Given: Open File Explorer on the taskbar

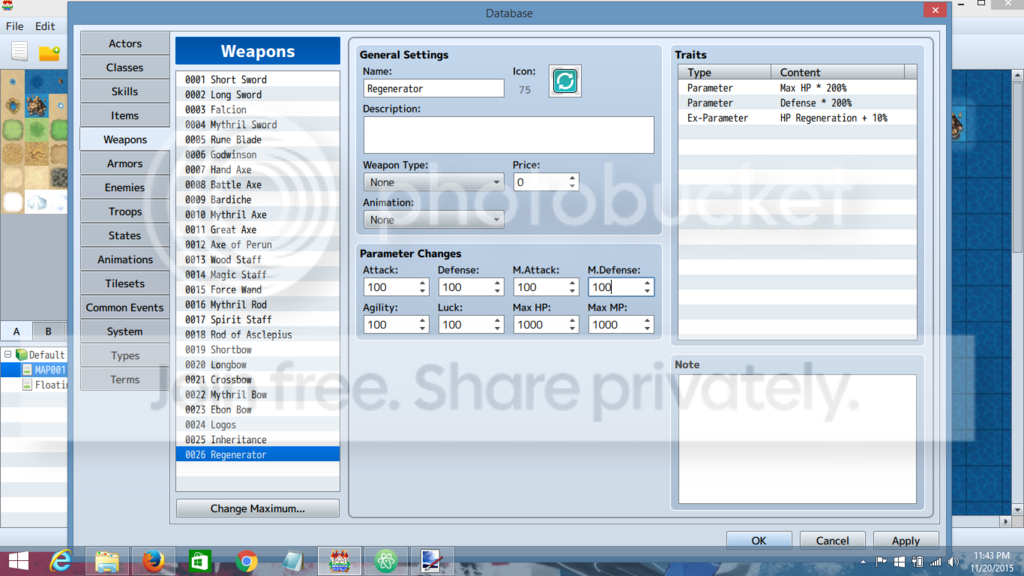Looking at the screenshot, I should [107, 561].
